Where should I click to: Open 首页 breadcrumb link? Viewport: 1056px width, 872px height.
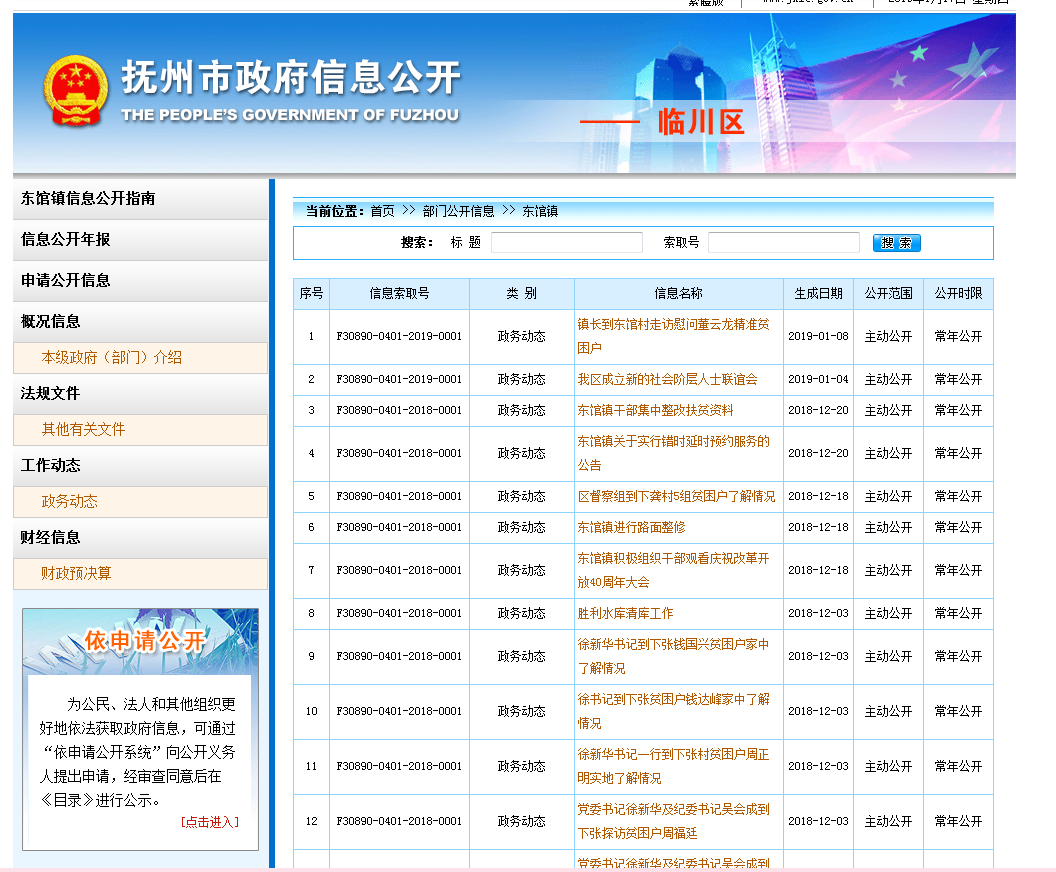383,211
